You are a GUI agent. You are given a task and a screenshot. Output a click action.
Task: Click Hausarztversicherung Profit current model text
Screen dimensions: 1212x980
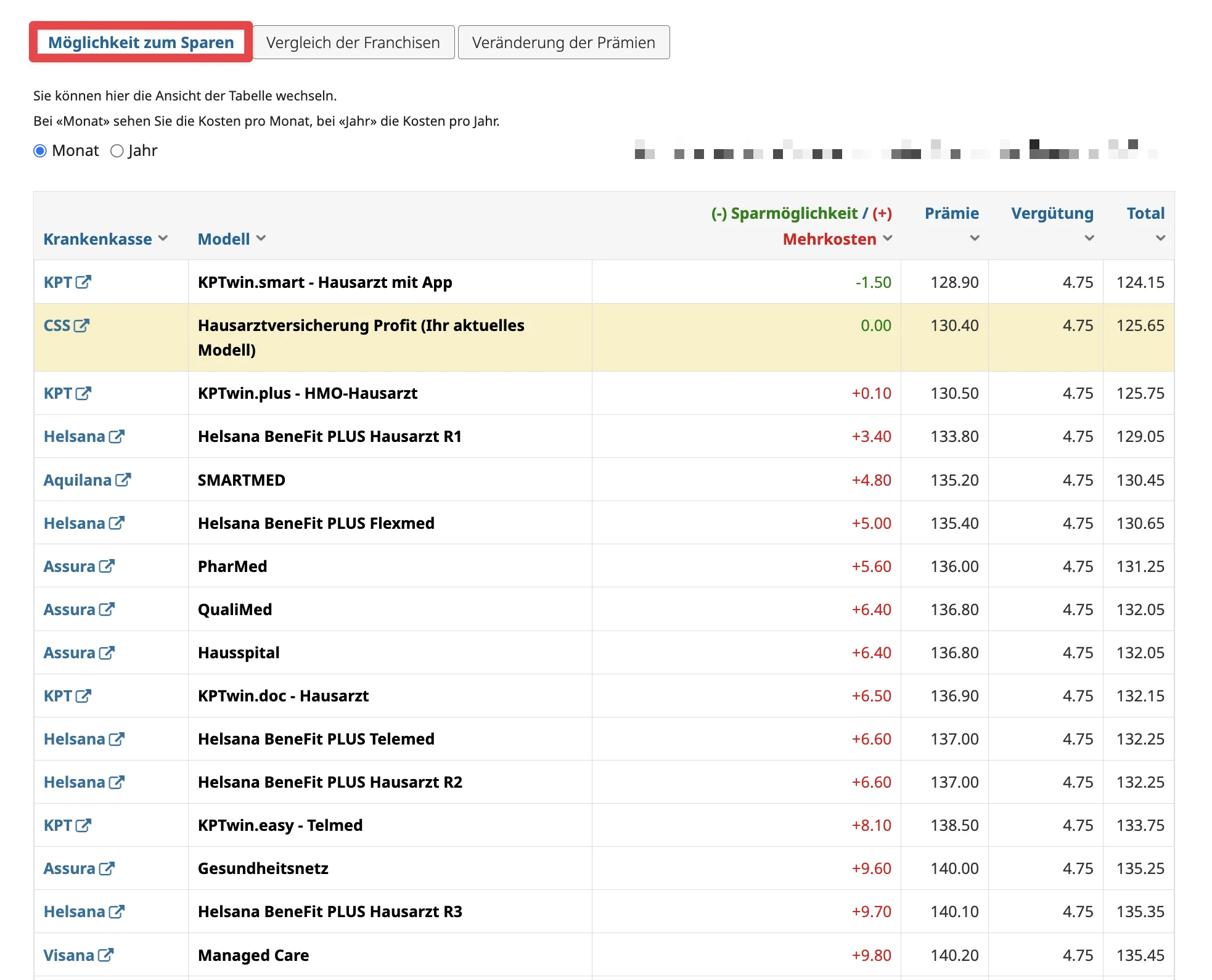pyautogui.click(x=361, y=337)
